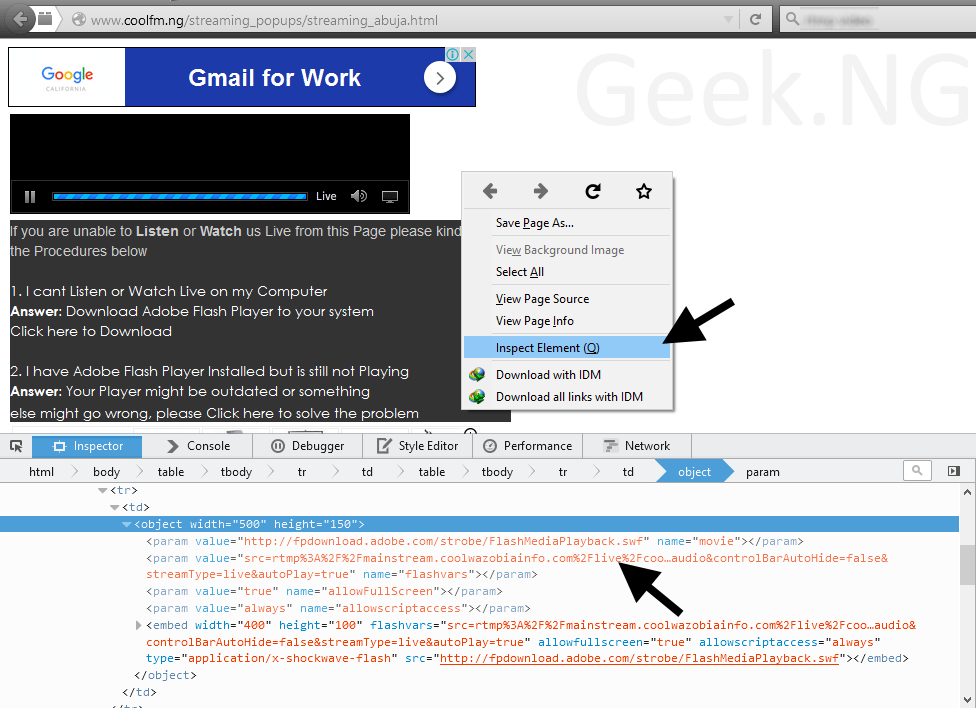Click the markup view scrollbar thumb
This screenshot has width=976, height=708.
(967, 565)
